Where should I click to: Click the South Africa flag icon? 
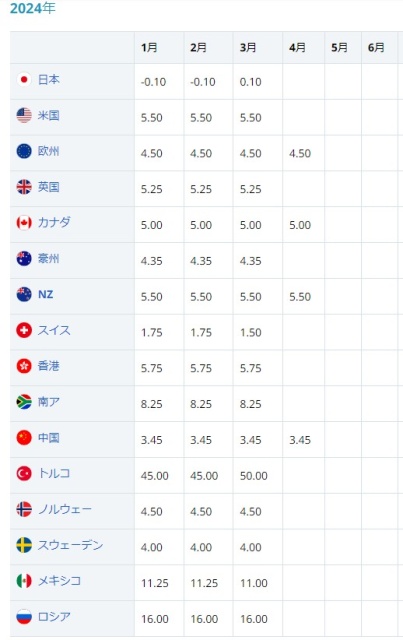coord(24,402)
